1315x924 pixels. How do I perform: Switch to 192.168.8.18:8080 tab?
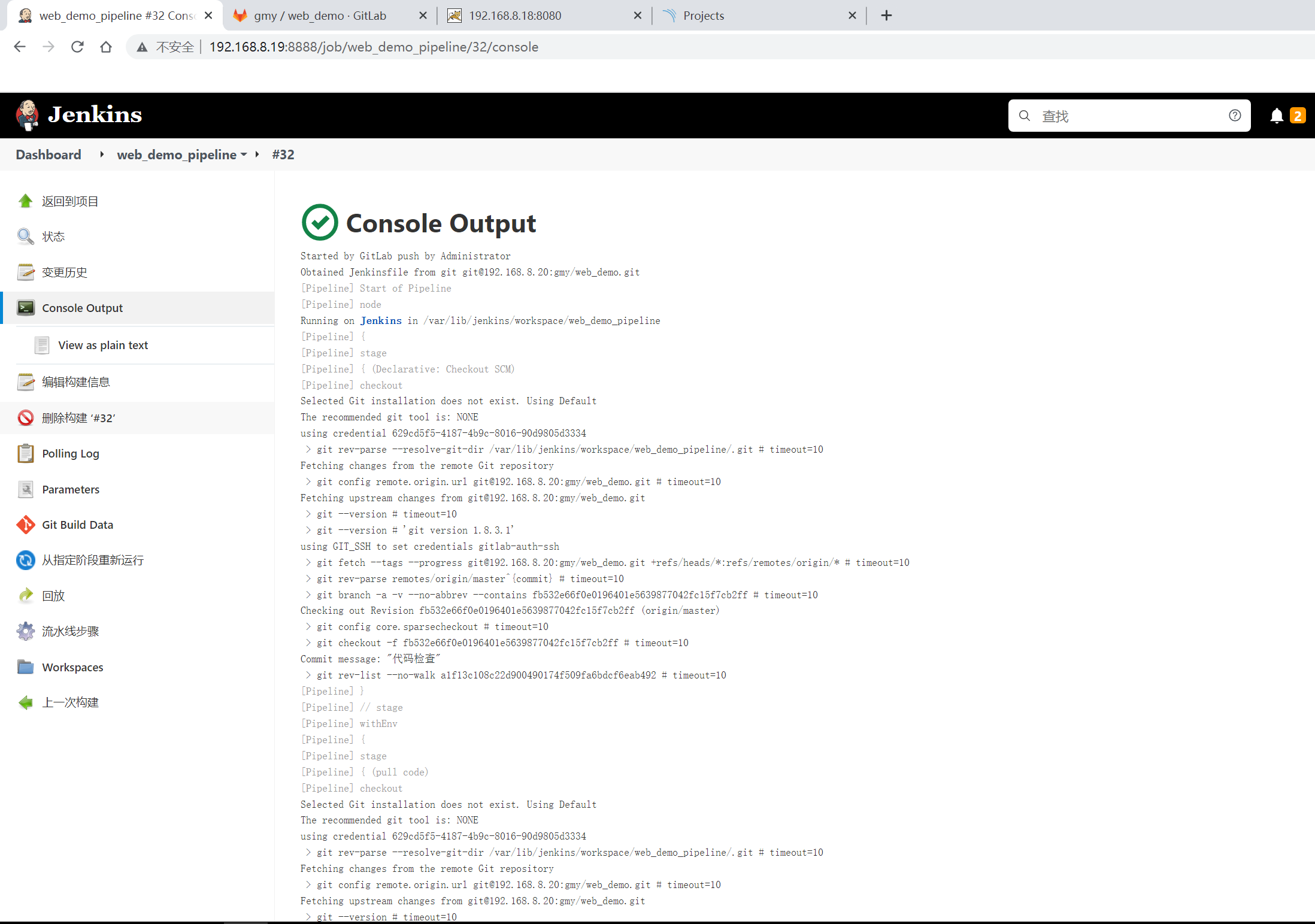click(x=515, y=16)
